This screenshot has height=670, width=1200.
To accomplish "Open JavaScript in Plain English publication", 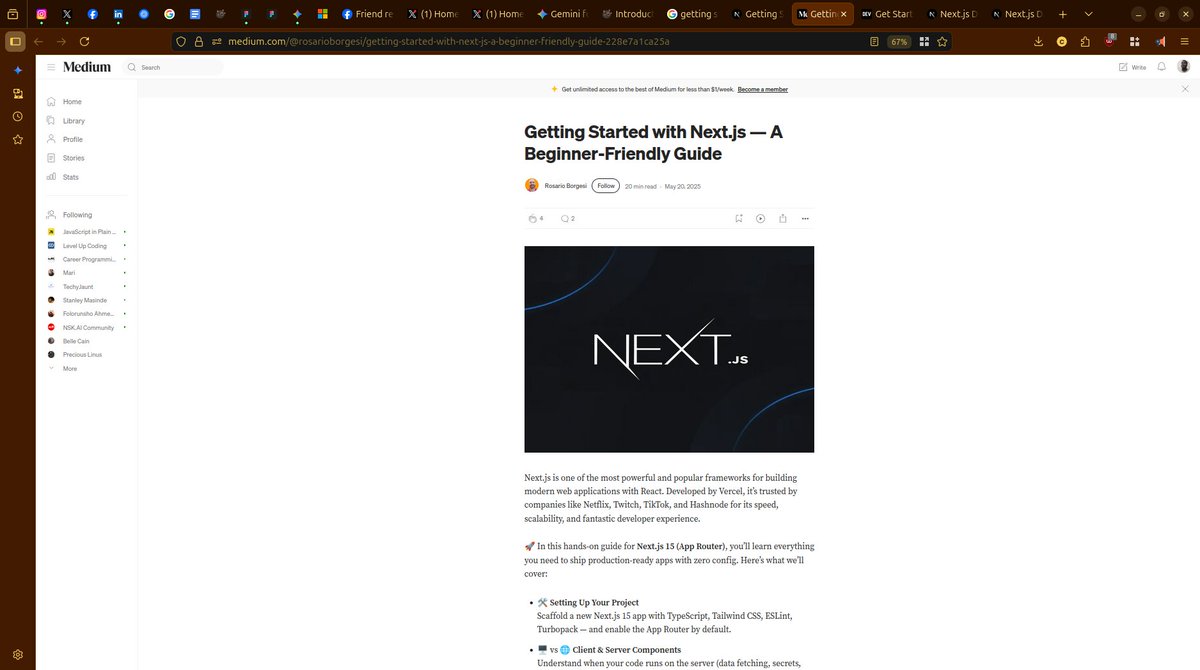I will [x=87, y=231].
